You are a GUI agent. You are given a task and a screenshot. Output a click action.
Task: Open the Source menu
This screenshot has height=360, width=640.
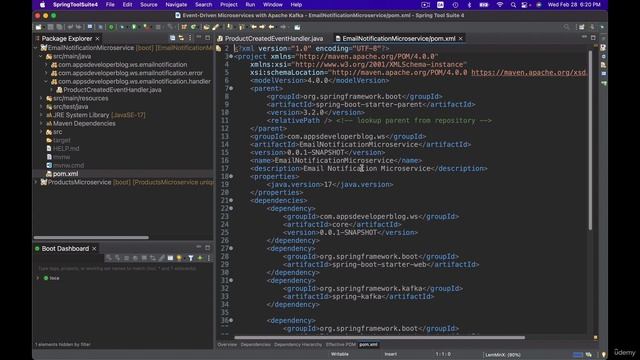click(x=149, y=5)
